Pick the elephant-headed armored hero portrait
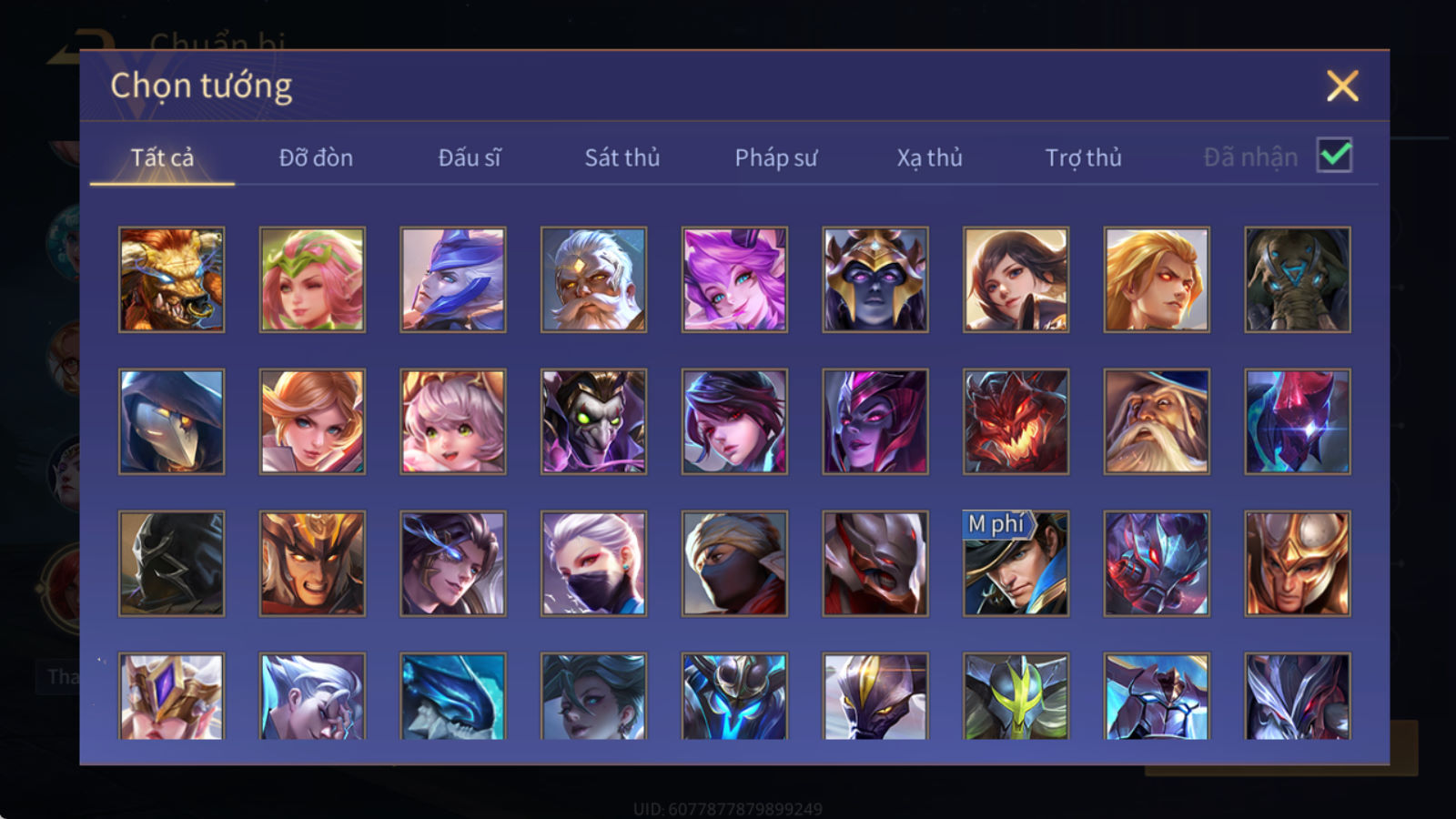The image size is (1456, 819). pos(1298,279)
